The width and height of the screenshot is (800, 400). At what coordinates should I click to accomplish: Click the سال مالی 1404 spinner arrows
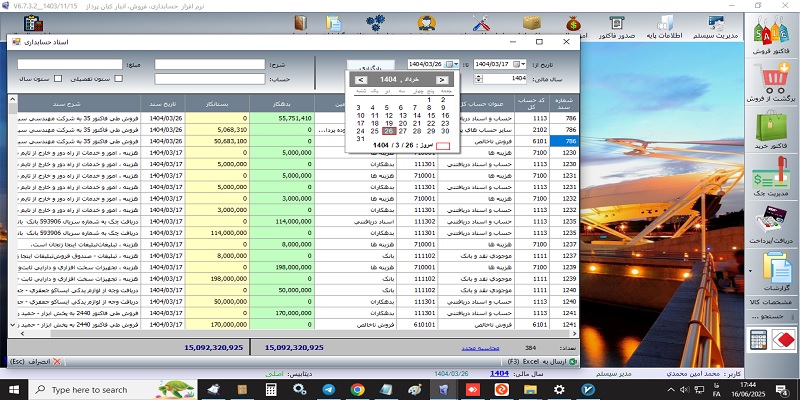478,79
